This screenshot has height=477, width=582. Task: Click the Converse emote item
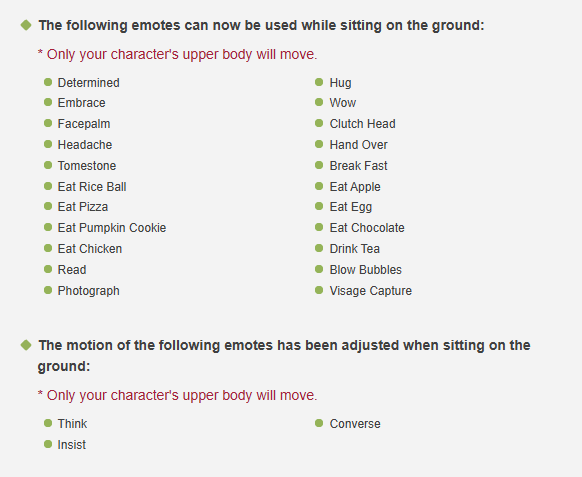355,424
